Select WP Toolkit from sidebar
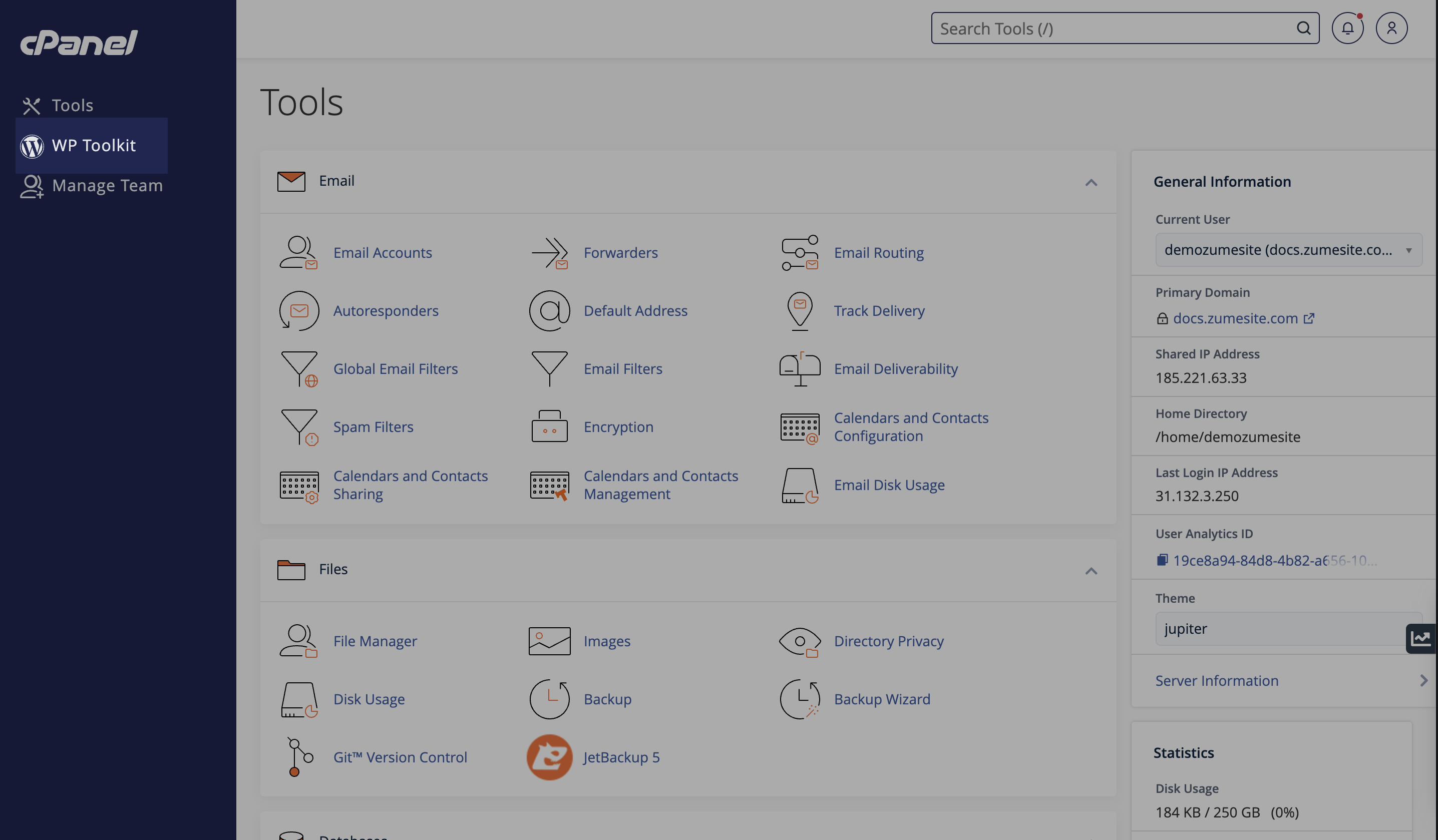 (94, 145)
